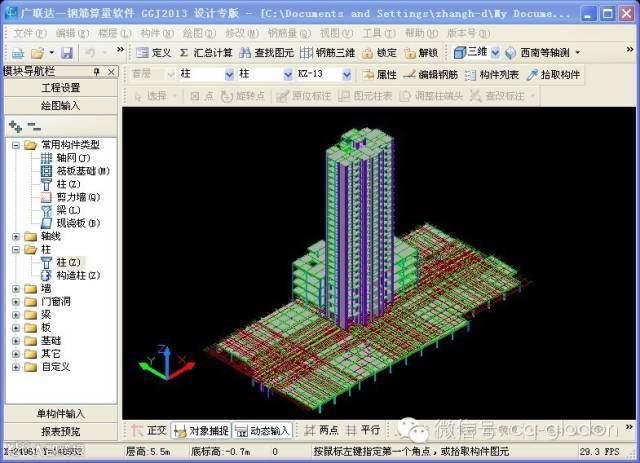Collapse the 柱 folder node

click(16, 249)
